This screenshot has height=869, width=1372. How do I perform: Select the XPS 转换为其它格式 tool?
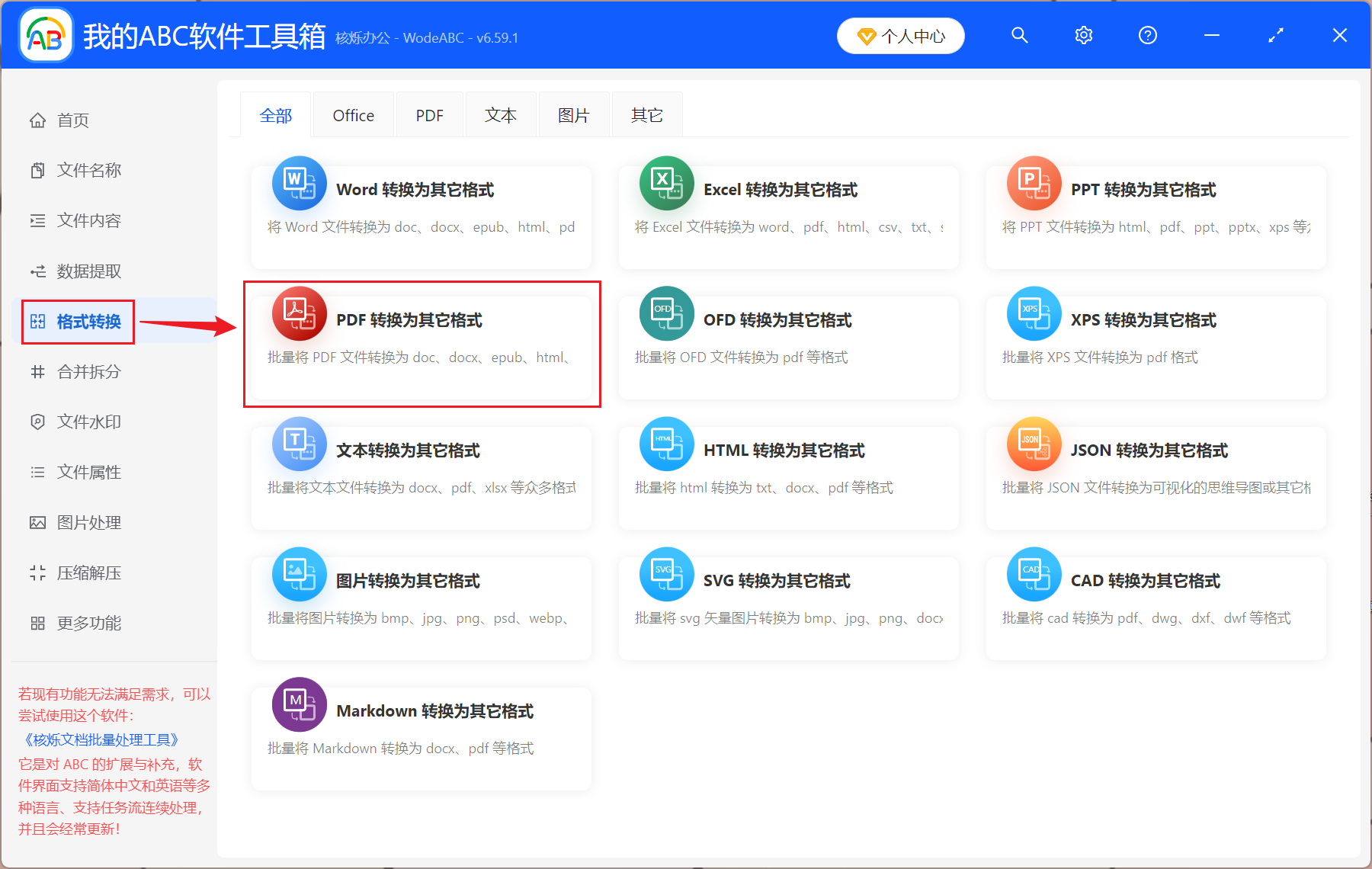click(1156, 347)
